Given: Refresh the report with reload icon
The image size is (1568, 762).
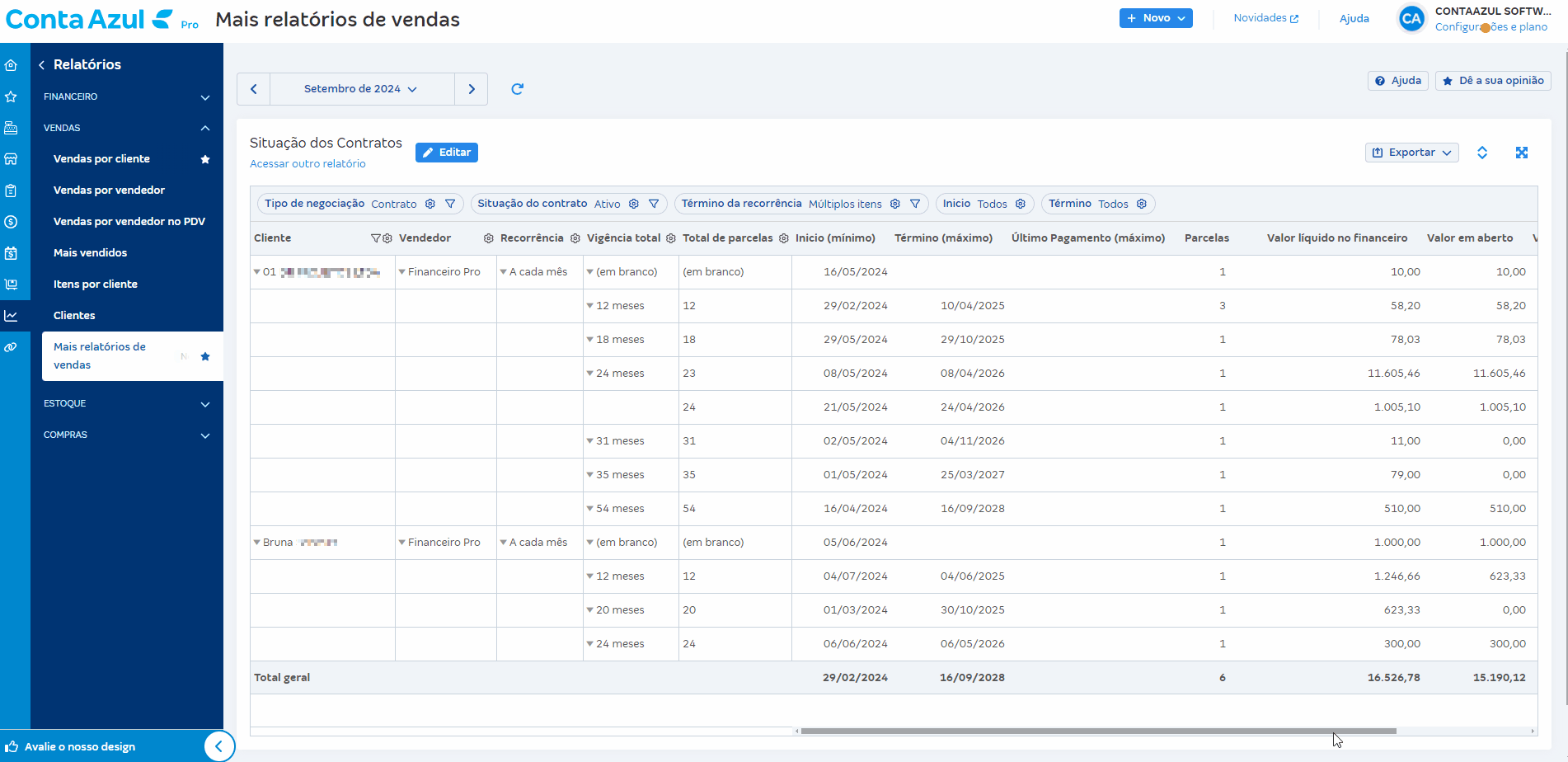Looking at the screenshot, I should click(x=518, y=89).
